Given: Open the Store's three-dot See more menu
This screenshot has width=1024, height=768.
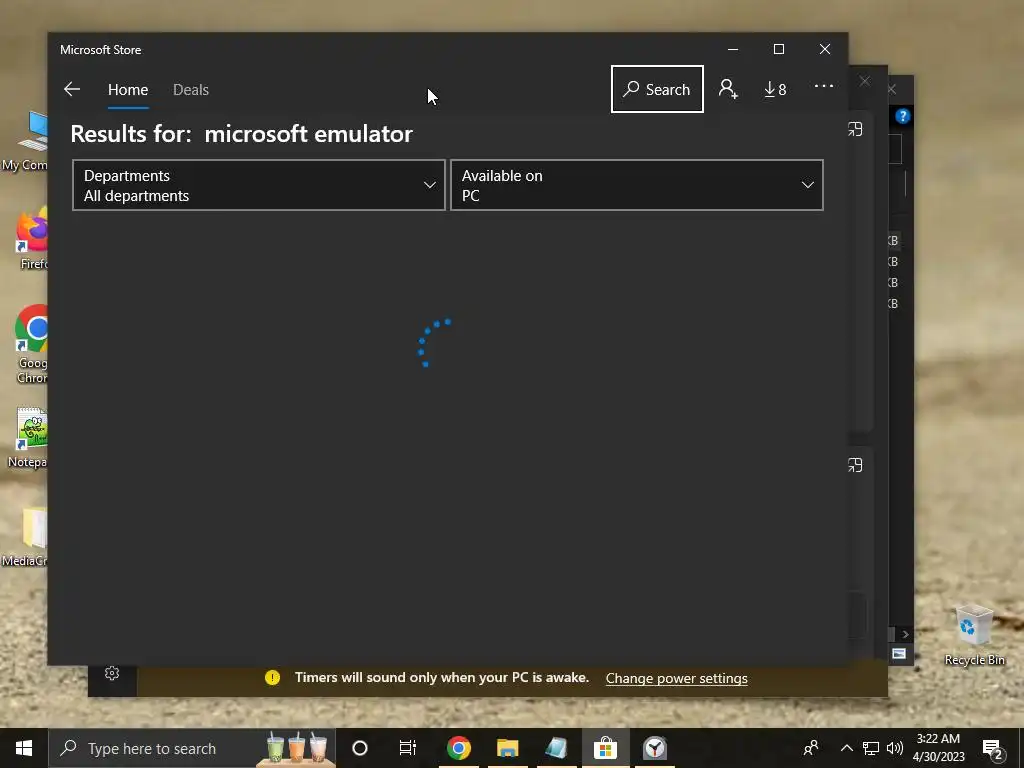Looking at the screenshot, I should (824, 86).
